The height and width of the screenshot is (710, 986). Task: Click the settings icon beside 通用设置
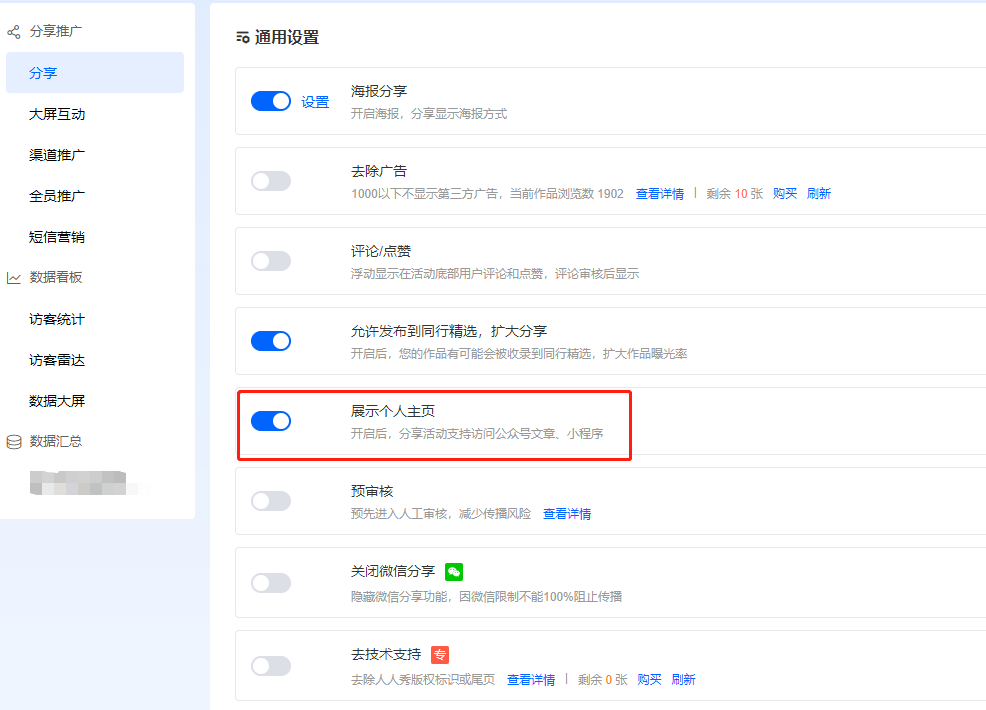coord(243,38)
